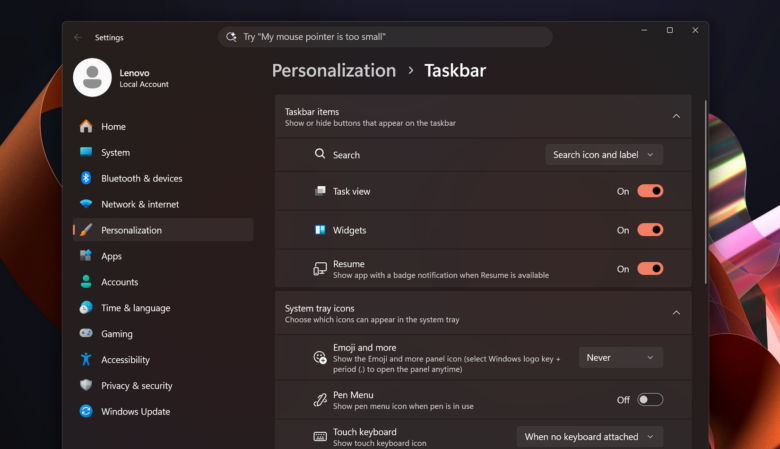
Task: Select Personalization in the sidebar
Action: pyautogui.click(x=163, y=230)
